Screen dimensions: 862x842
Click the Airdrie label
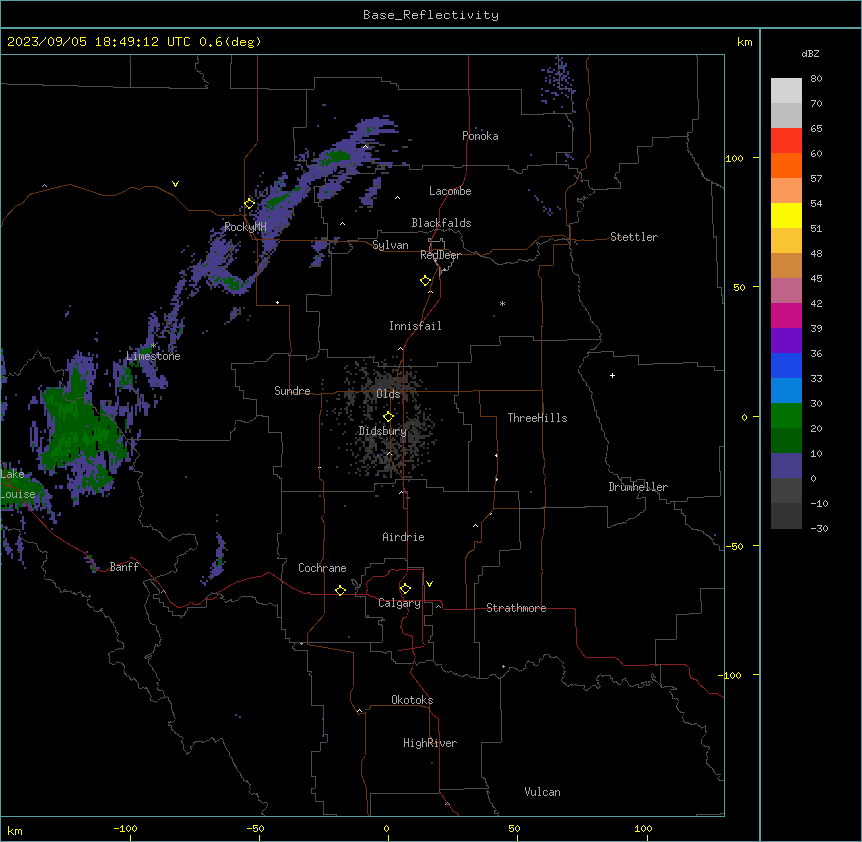(x=403, y=537)
